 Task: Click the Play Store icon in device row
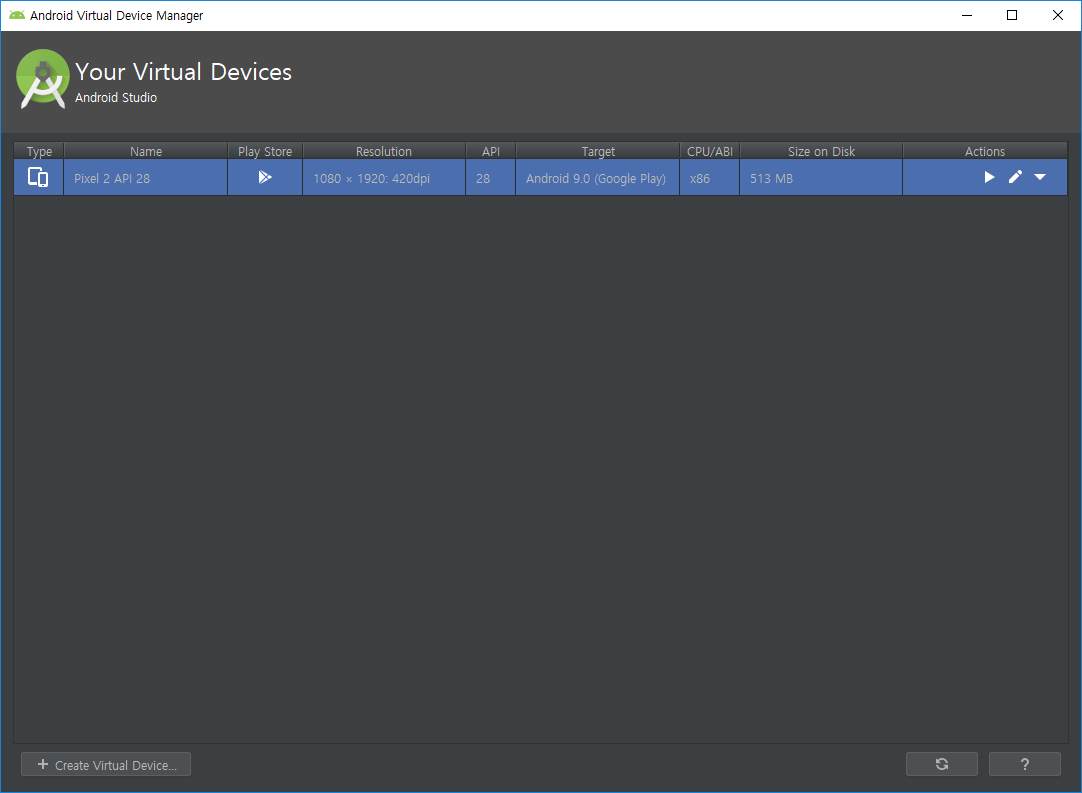pos(265,177)
